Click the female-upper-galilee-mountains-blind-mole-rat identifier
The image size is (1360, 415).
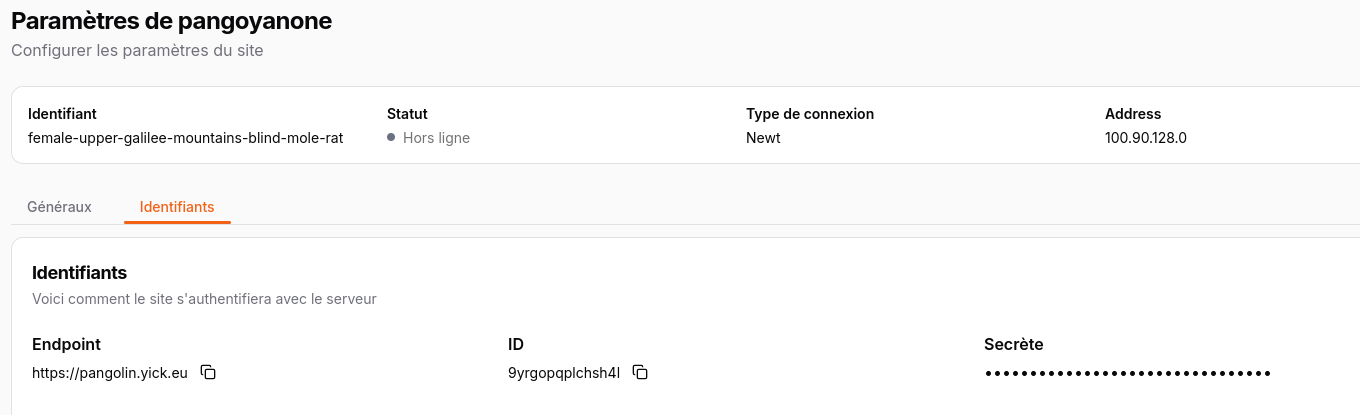coord(185,138)
